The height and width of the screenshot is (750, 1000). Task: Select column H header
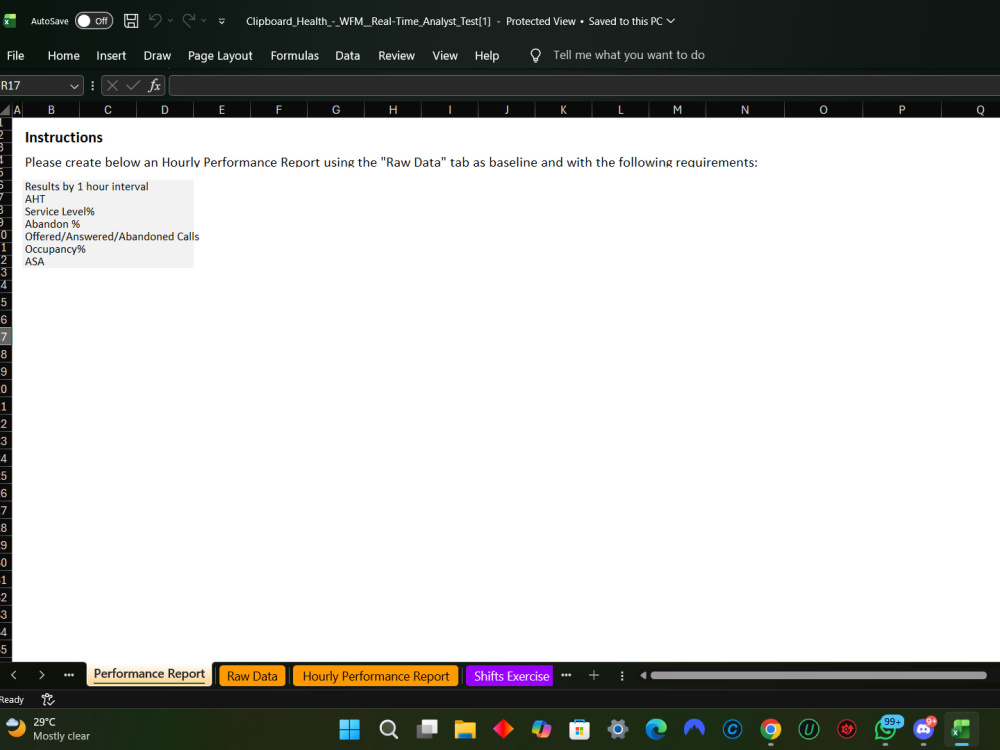click(393, 110)
